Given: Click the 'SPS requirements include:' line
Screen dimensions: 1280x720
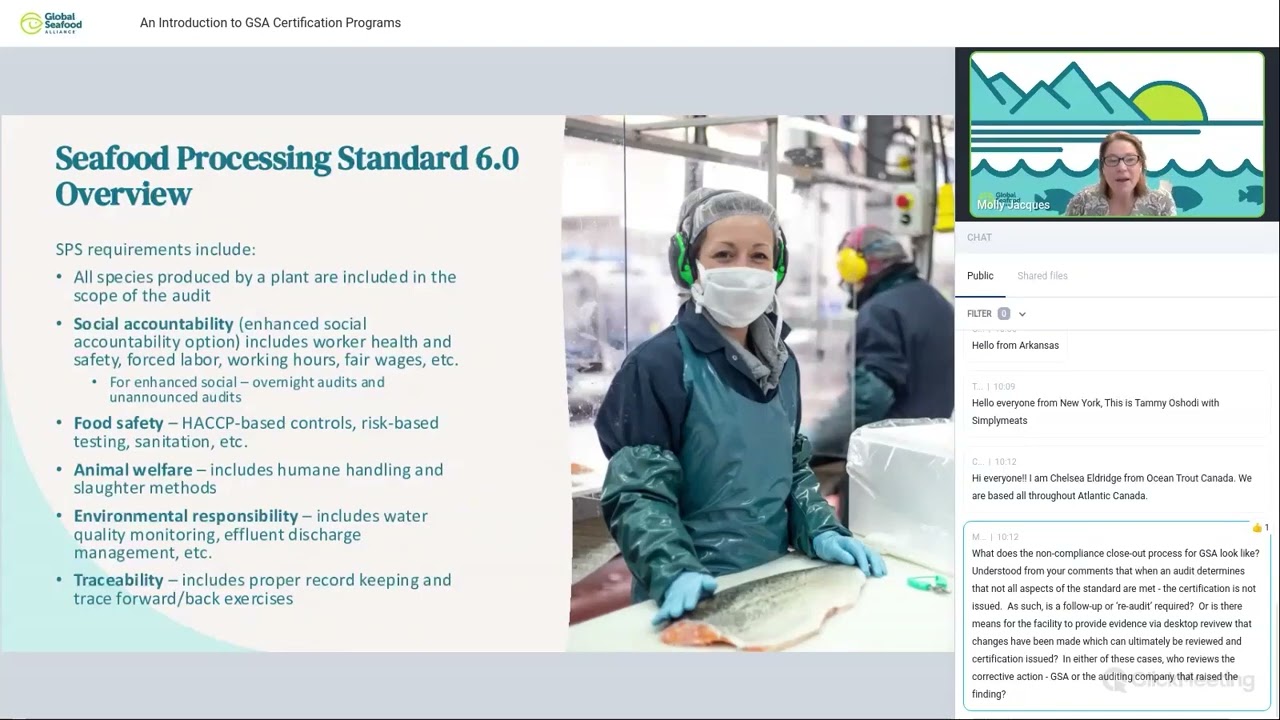Looking at the screenshot, I should (x=156, y=249).
